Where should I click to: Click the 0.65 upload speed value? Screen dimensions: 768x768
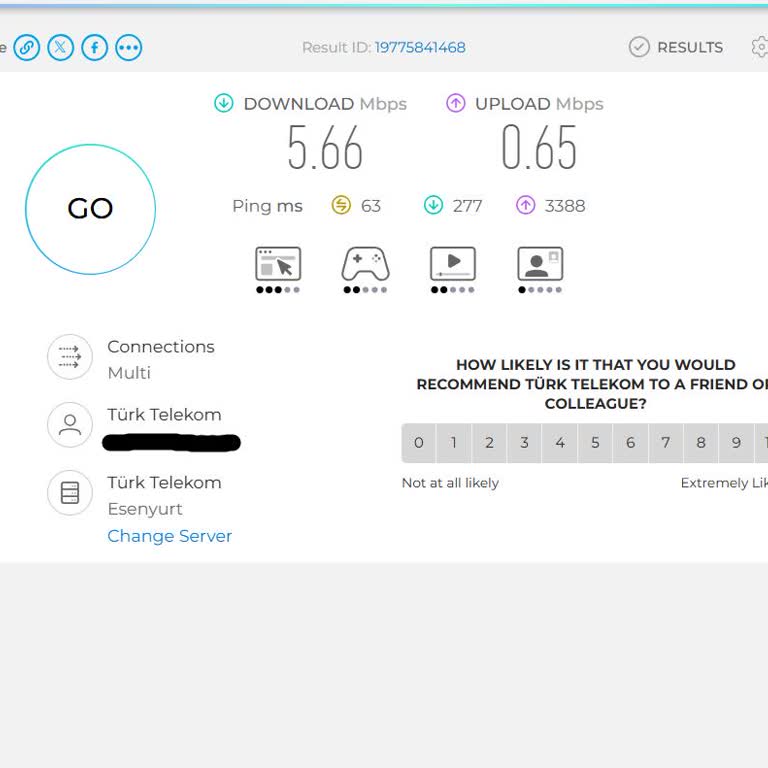(539, 147)
